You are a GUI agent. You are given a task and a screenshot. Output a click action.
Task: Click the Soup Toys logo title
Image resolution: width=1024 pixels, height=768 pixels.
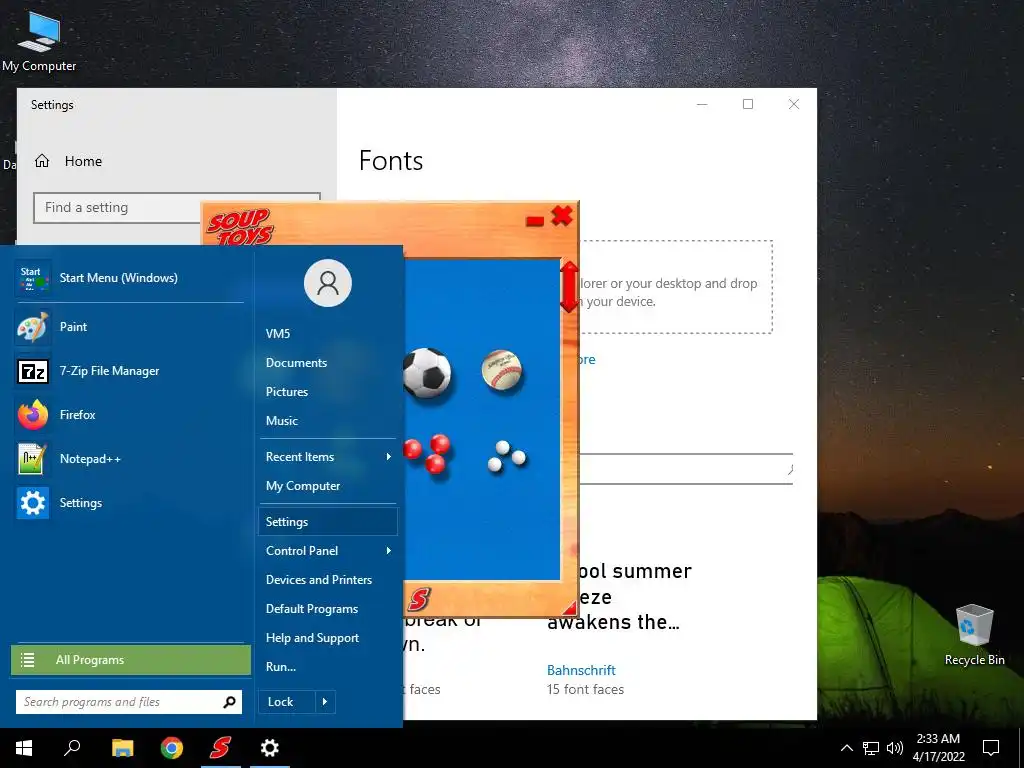coord(240,227)
